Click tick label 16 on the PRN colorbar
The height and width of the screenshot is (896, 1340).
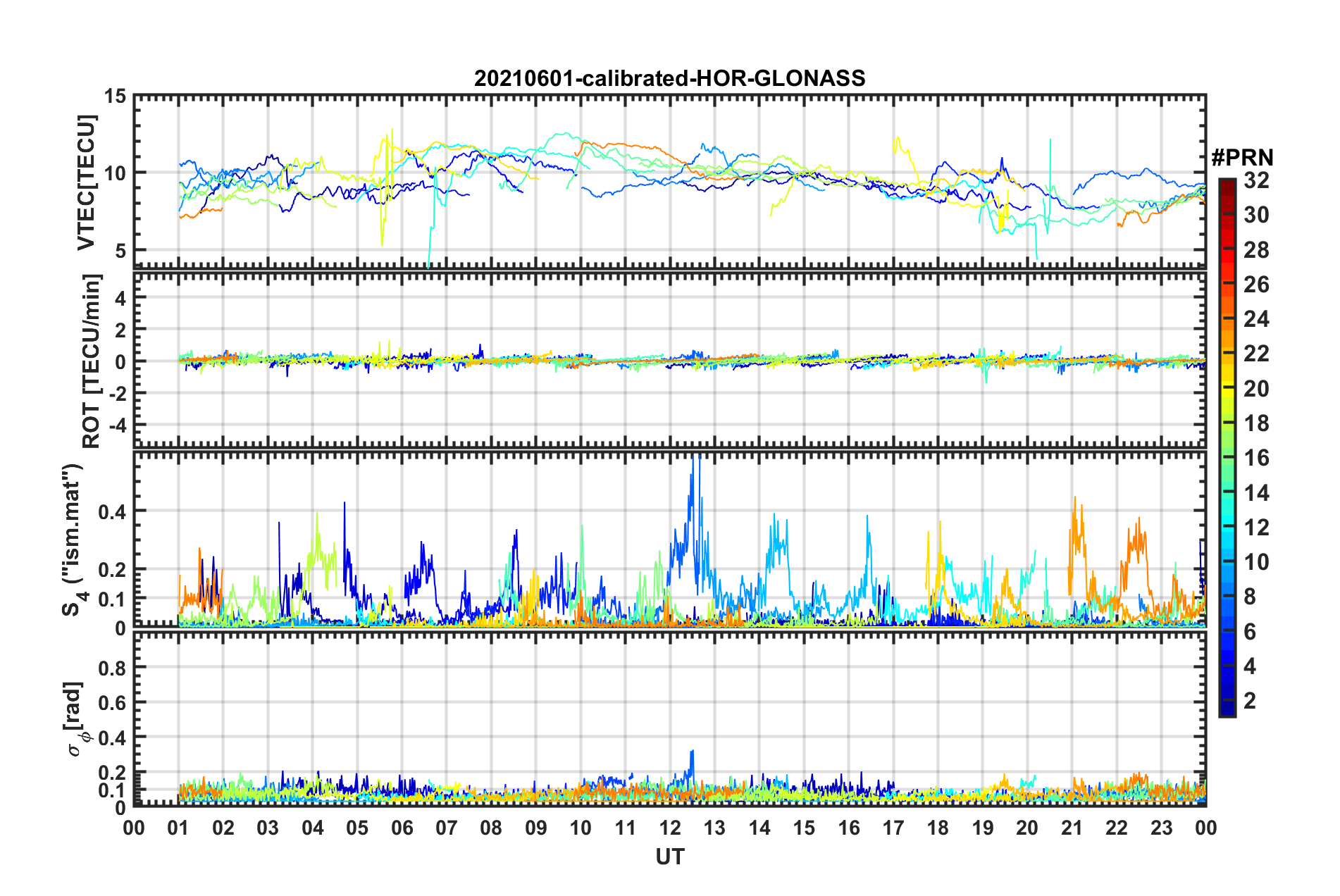pos(1256,458)
